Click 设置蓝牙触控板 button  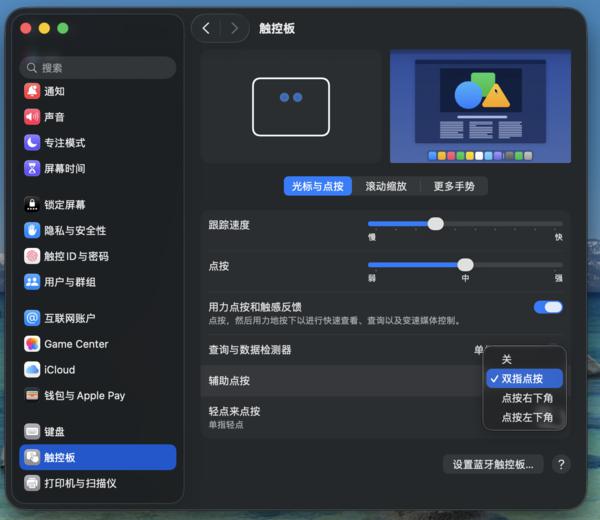tap(493, 464)
